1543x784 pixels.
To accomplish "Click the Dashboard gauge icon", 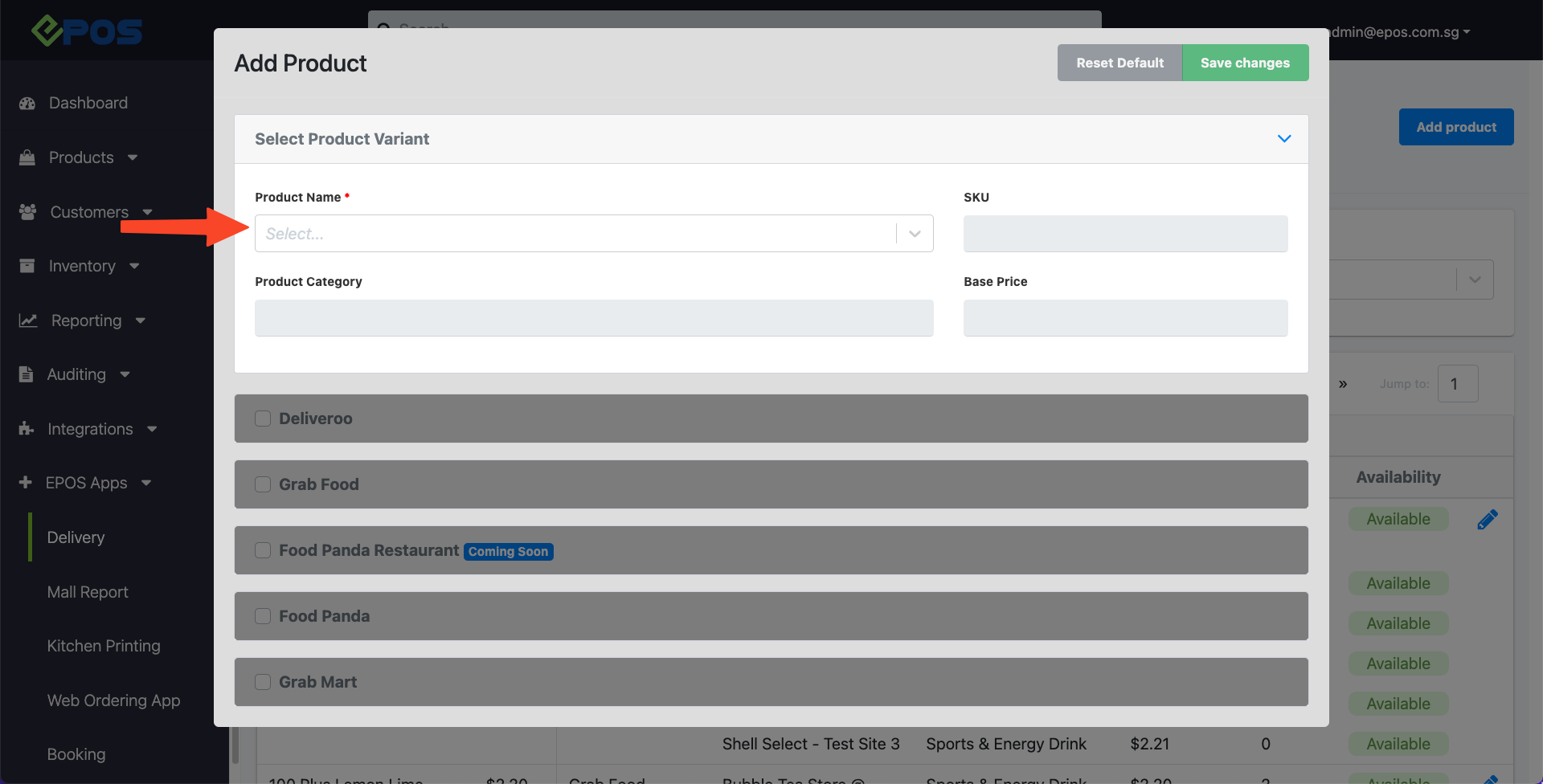I will click(x=27, y=104).
